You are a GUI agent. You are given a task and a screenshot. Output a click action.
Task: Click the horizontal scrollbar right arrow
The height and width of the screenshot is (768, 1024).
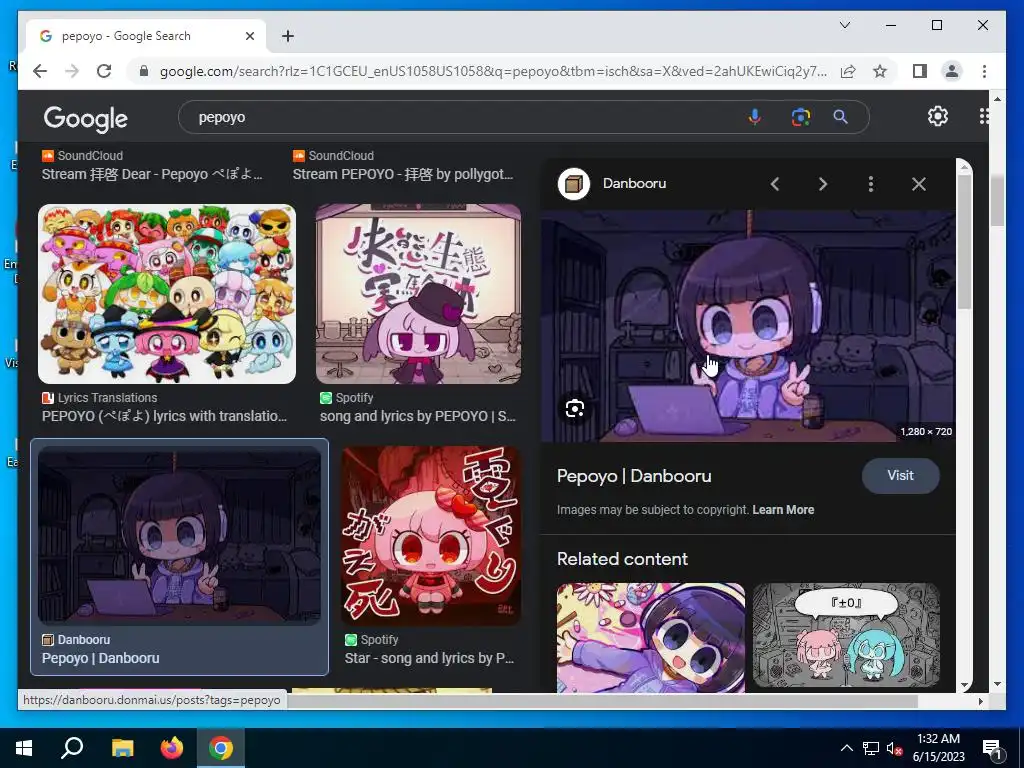pos(980,701)
